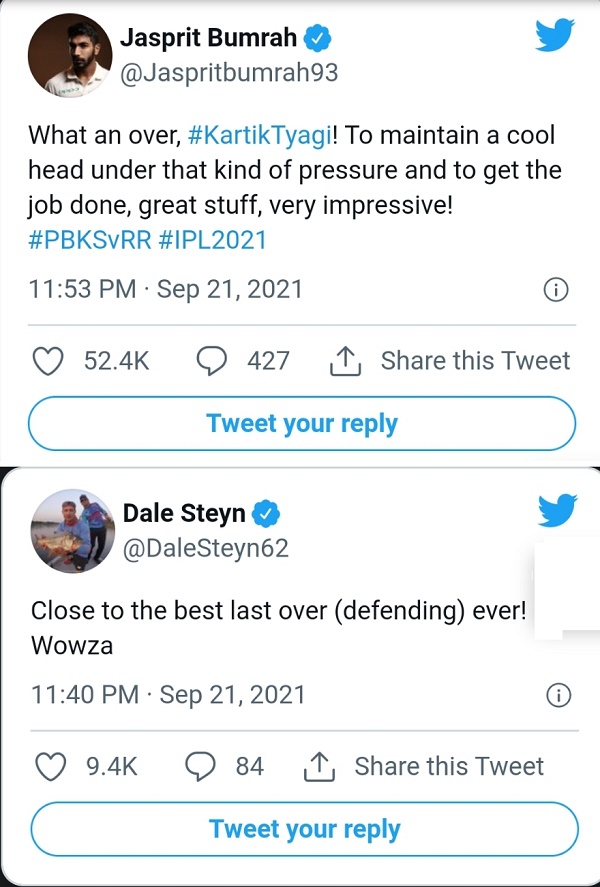Click the info icon on Bumrah's tweet
The width and height of the screenshot is (600, 887).
click(556, 289)
